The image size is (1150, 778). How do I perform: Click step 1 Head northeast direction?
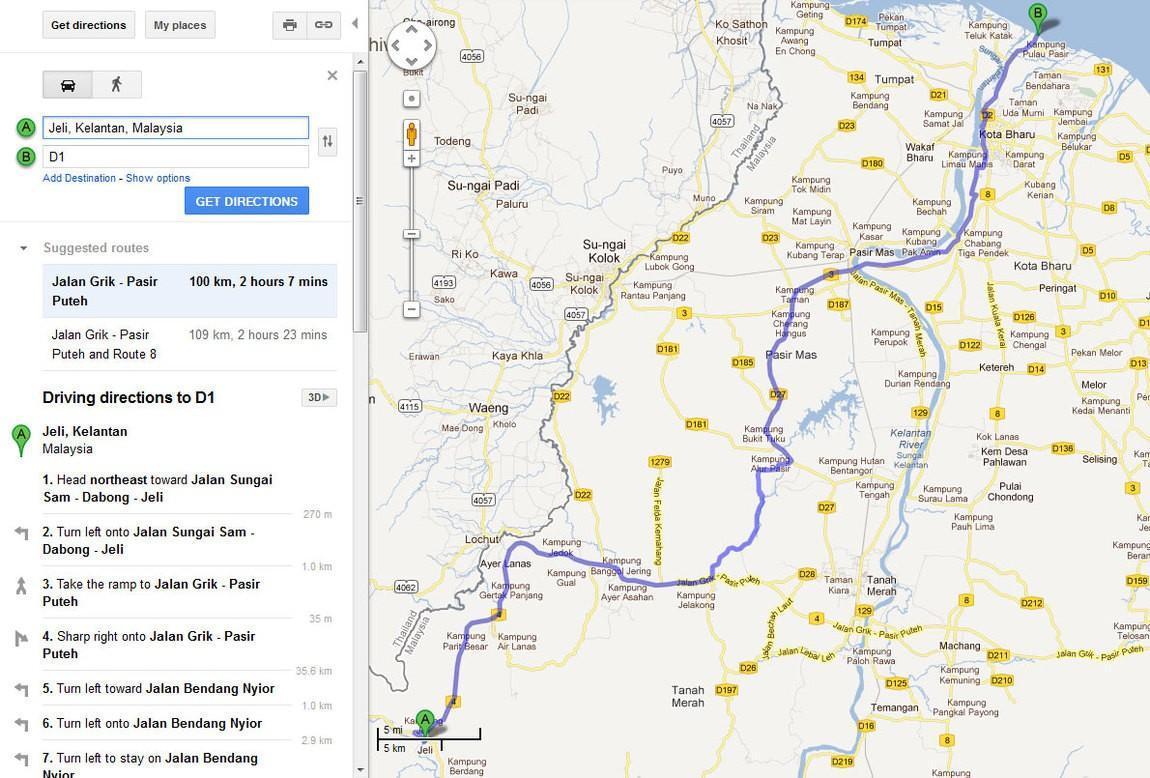coord(158,488)
